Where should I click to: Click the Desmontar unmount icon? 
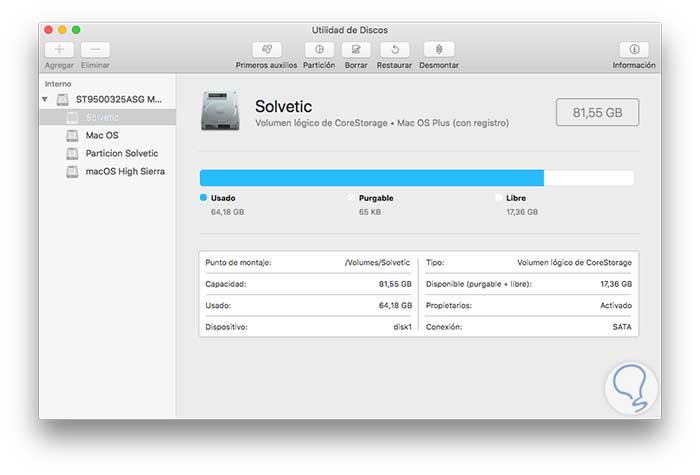click(x=439, y=50)
